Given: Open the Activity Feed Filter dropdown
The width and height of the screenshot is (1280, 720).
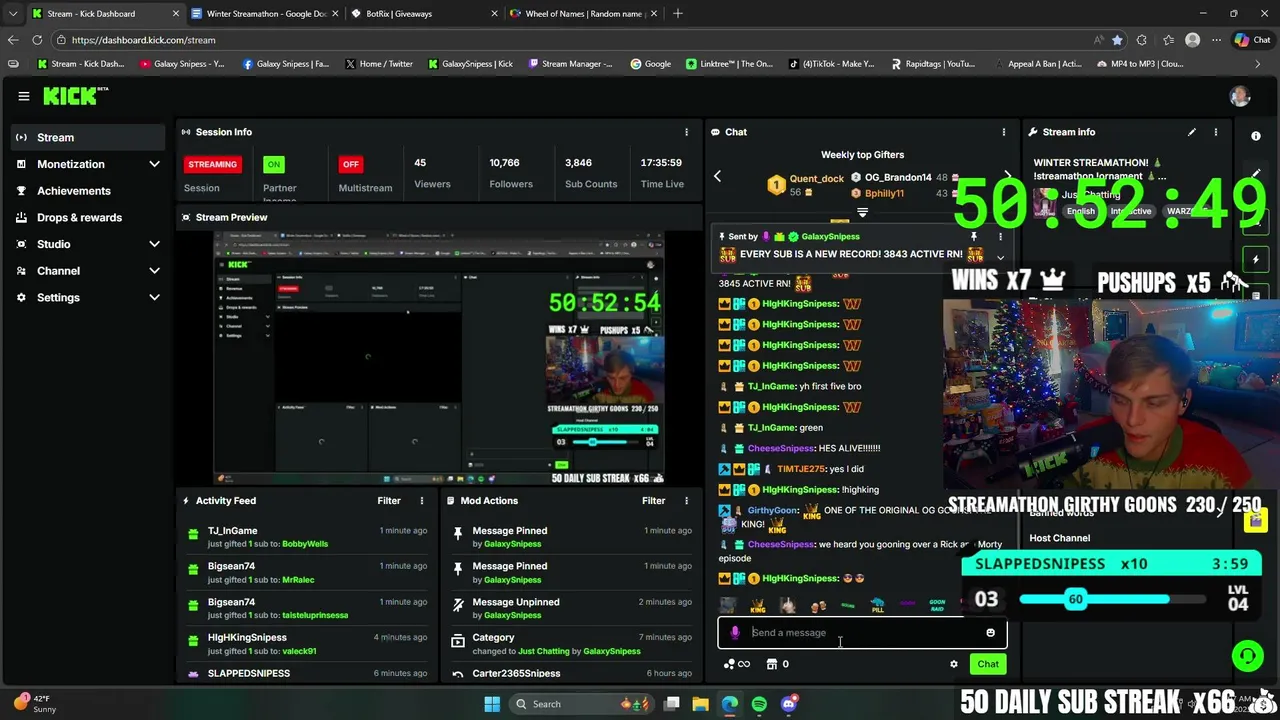Looking at the screenshot, I should [x=389, y=501].
